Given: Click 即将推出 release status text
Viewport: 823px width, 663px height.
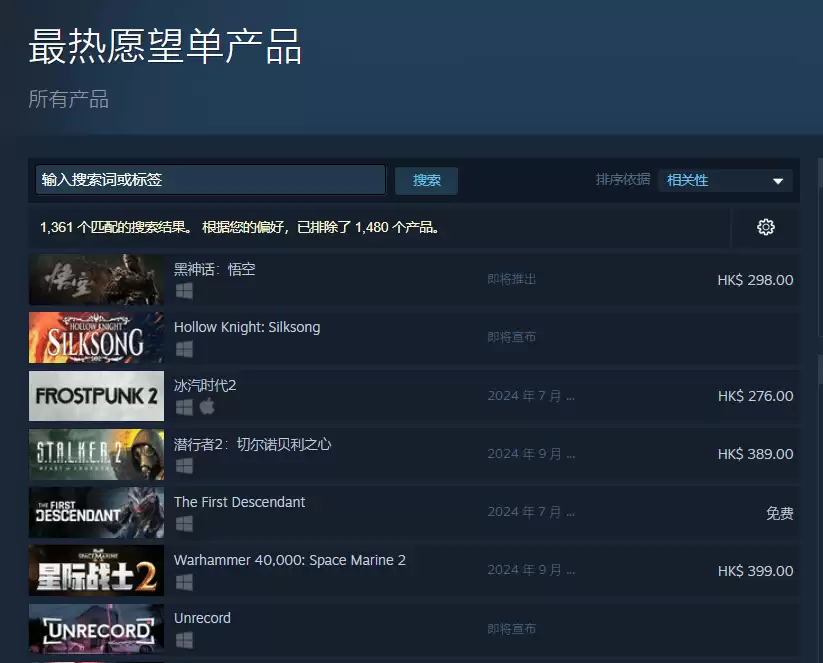Looking at the screenshot, I should click(x=512, y=279).
